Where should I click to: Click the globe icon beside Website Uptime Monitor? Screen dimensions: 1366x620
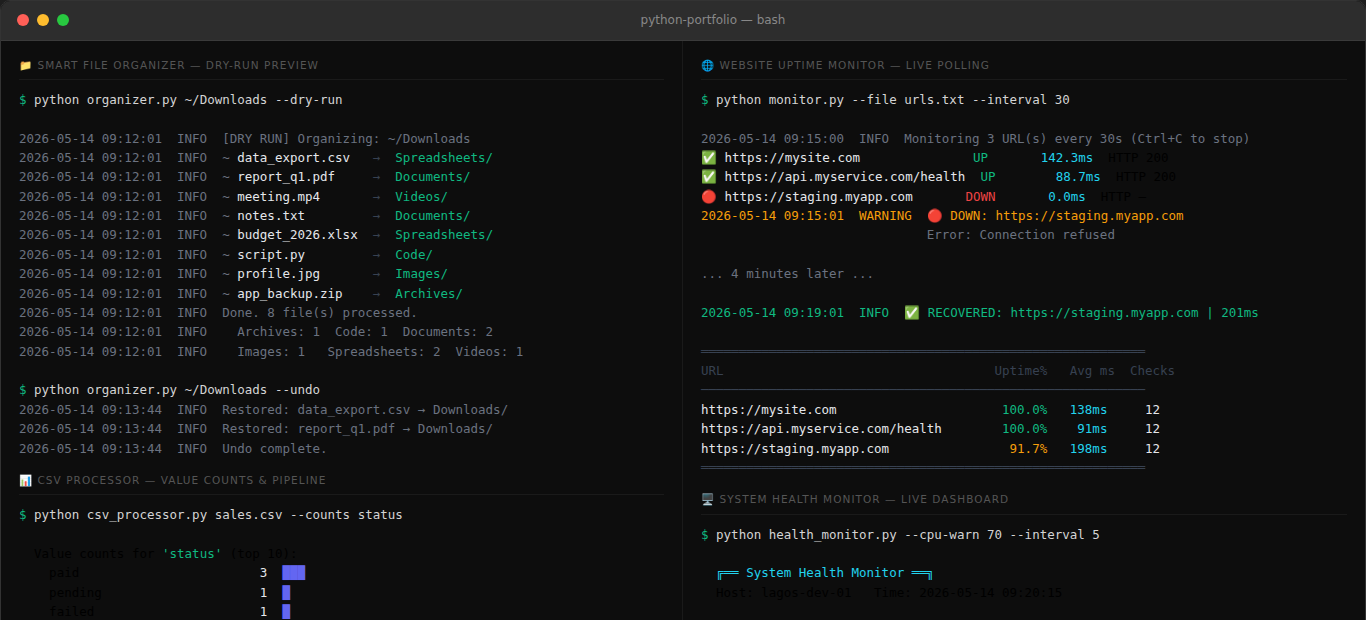(x=708, y=65)
